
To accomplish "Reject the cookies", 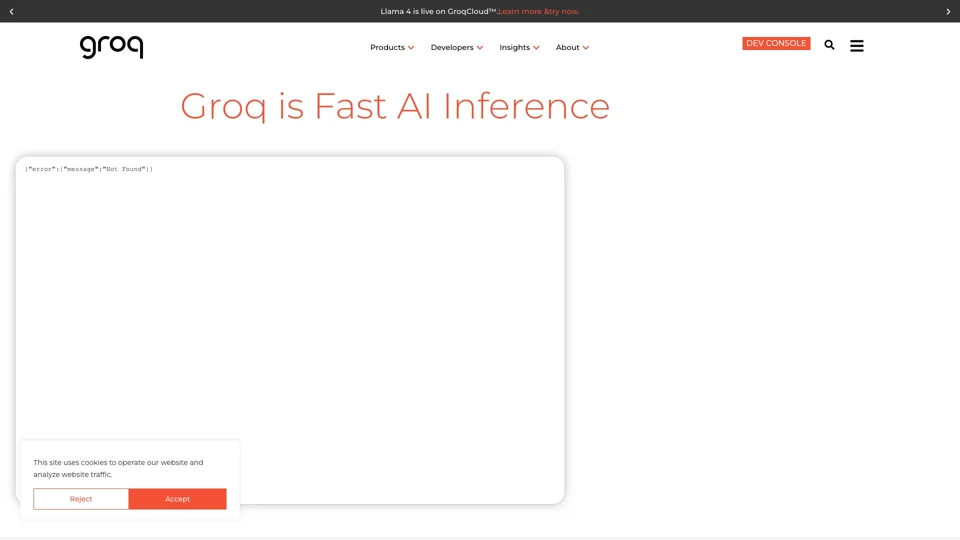I will coord(81,499).
